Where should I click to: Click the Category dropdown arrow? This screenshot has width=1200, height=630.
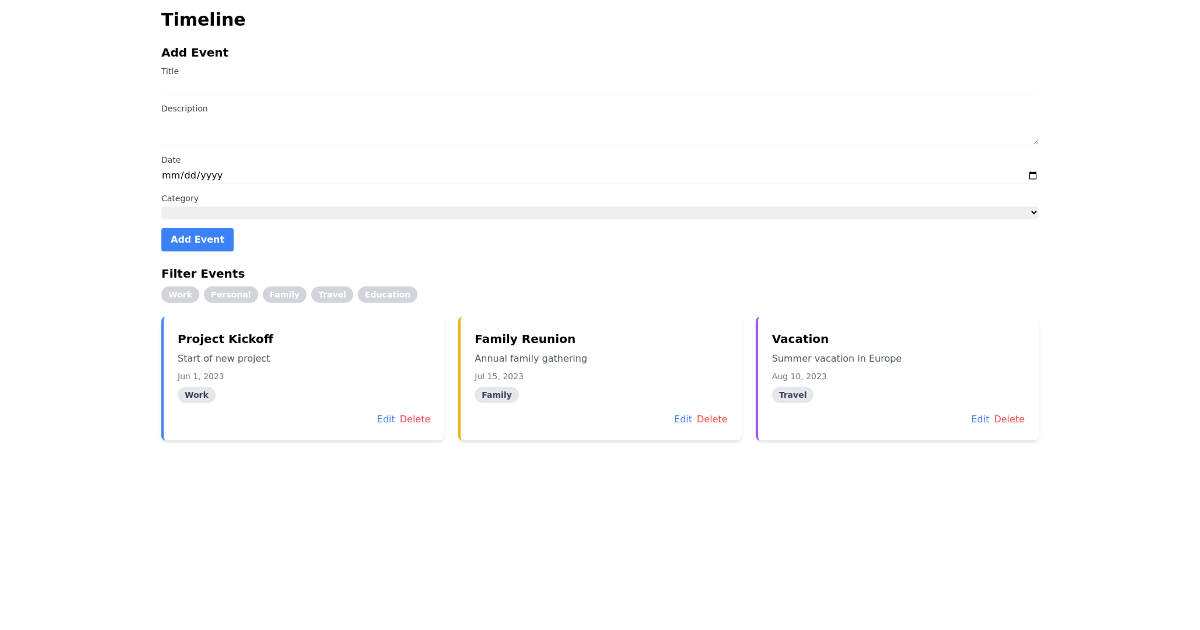[x=1032, y=211]
